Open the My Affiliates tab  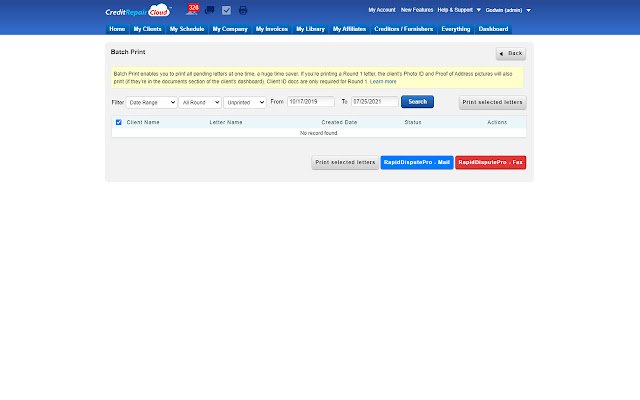click(349, 29)
